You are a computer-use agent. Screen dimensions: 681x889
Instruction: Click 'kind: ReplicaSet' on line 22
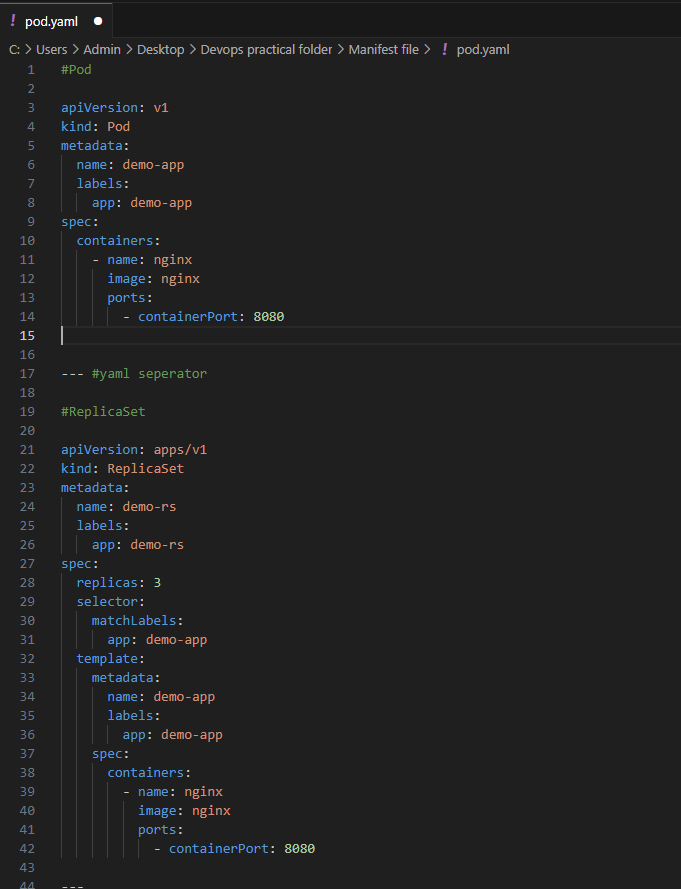coord(122,469)
